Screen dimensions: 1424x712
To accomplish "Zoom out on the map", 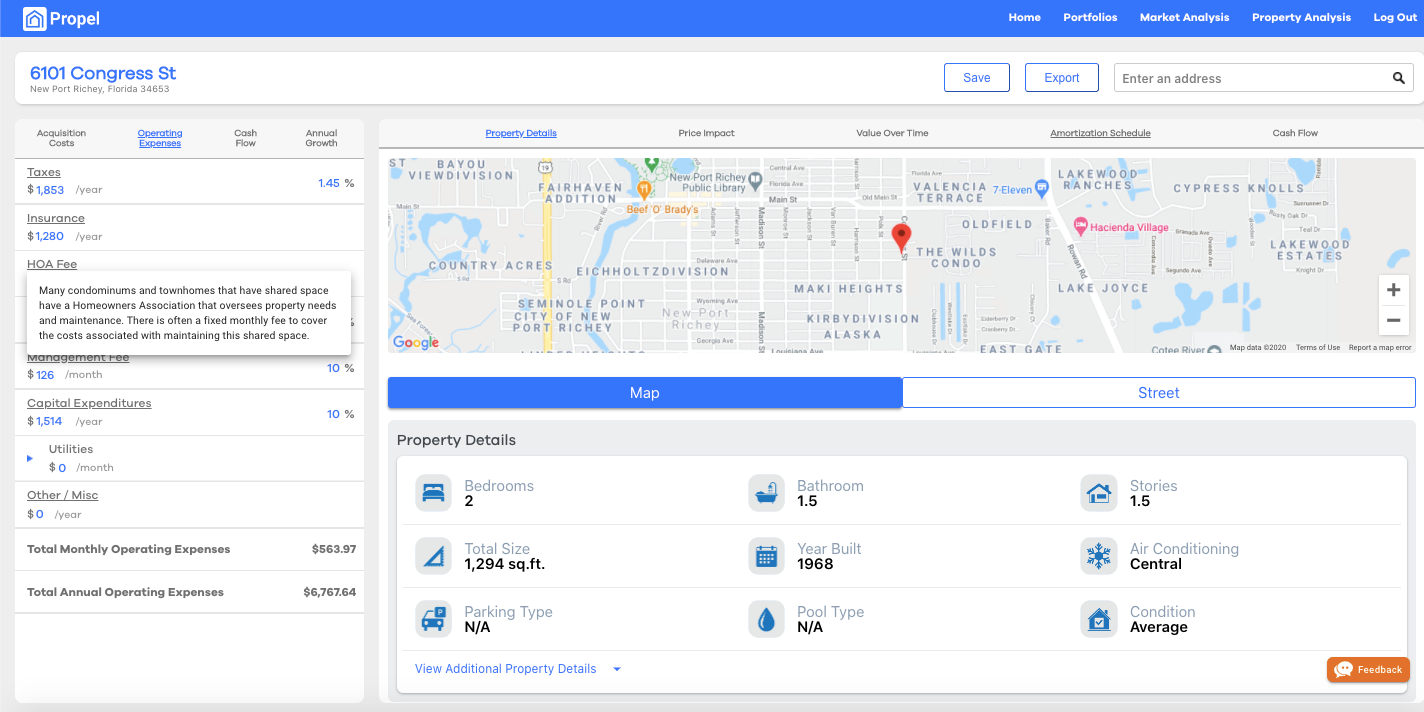I will 1393,321.
